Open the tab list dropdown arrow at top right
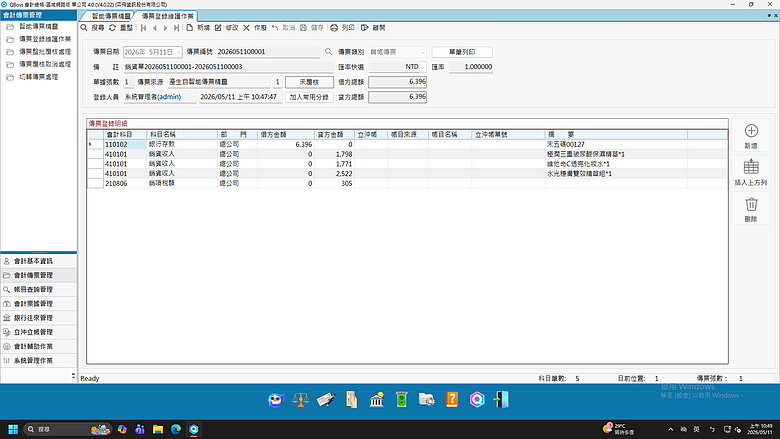Image resolution: width=780 pixels, height=439 pixels. tap(769, 16)
